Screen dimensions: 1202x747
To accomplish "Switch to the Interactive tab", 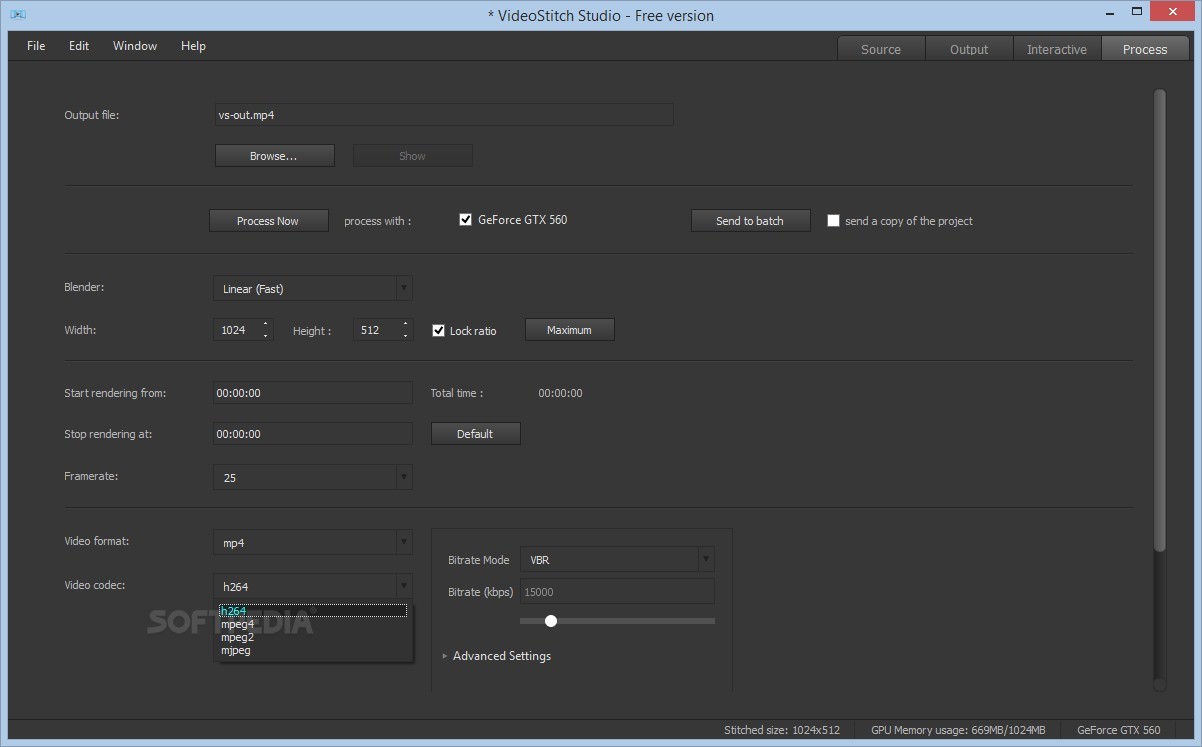I will pyautogui.click(x=1057, y=49).
